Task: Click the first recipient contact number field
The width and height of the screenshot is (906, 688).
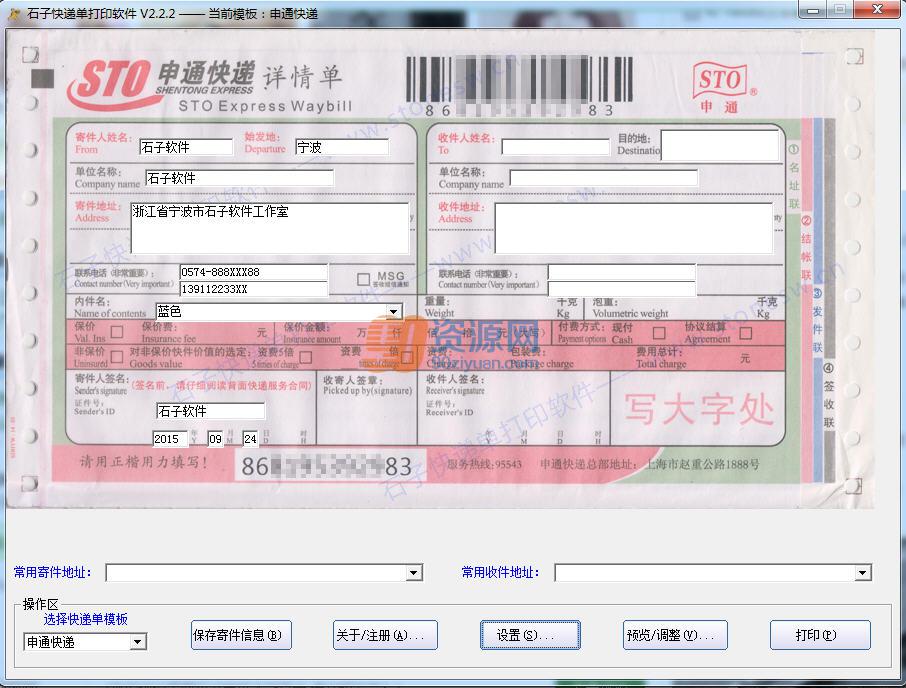Action: pyautogui.click(x=622, y=273)
